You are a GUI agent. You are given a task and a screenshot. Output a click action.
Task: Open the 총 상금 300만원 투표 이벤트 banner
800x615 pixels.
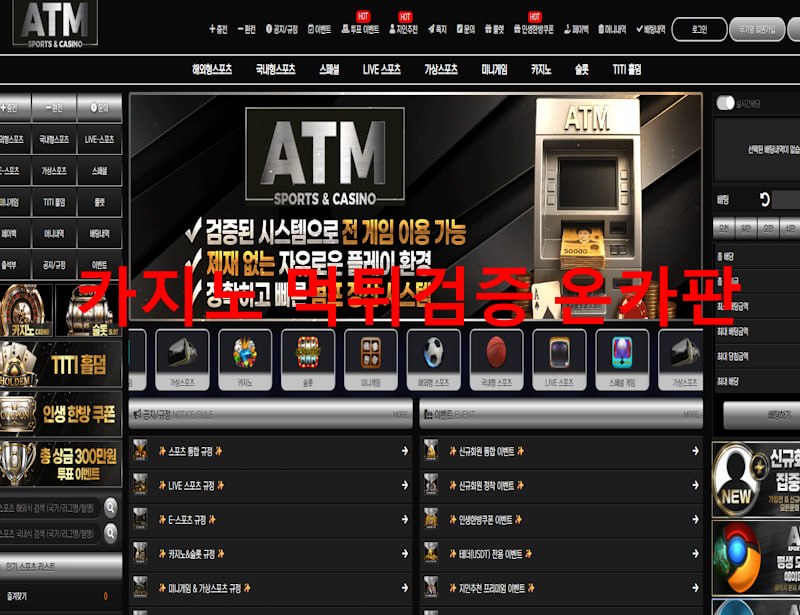61,464
